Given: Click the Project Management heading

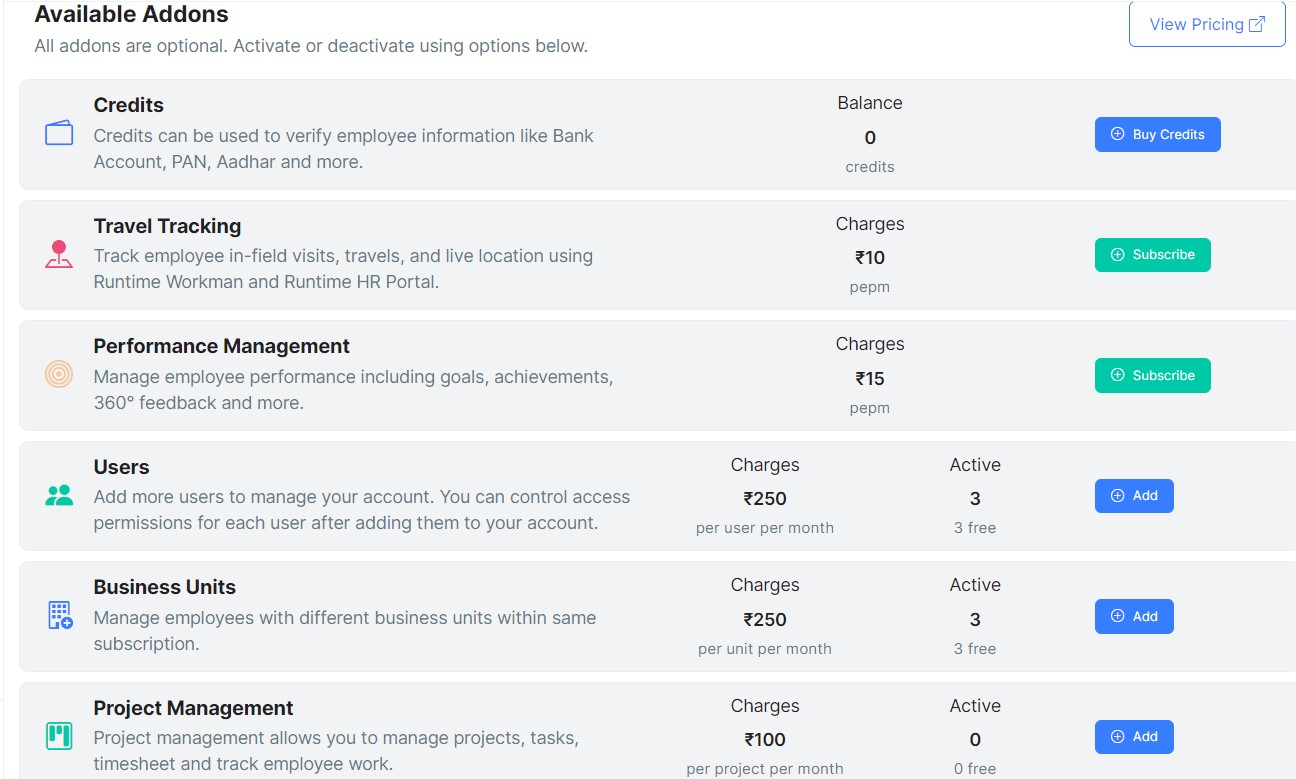Looking at the screenshot, I should pos(193,708).
